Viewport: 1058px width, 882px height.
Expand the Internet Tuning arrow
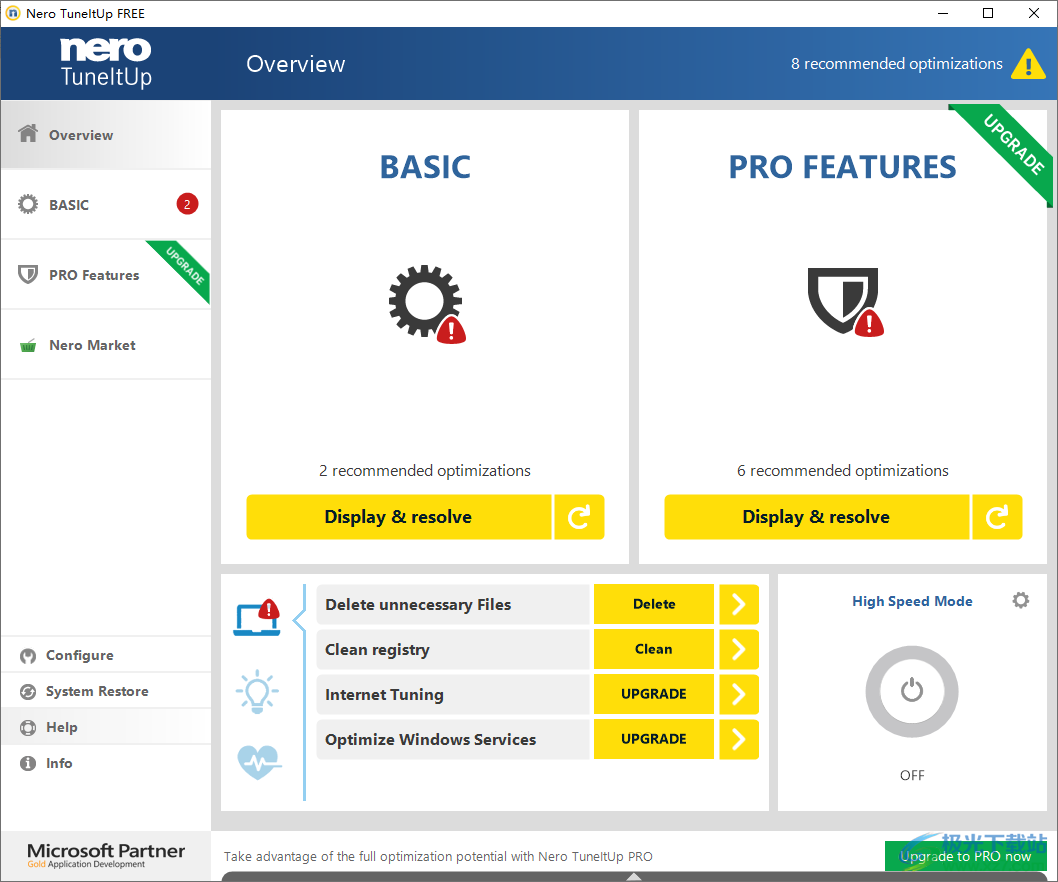(739, 694)
